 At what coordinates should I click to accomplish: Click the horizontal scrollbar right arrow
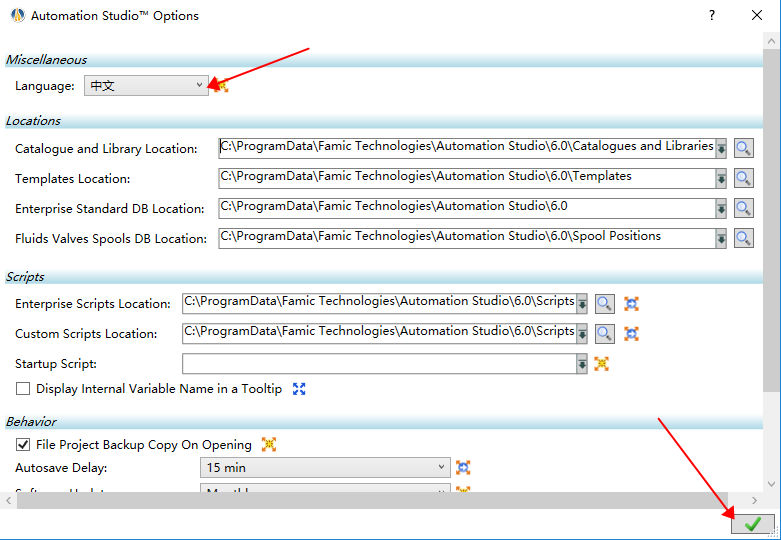(754, 500)
